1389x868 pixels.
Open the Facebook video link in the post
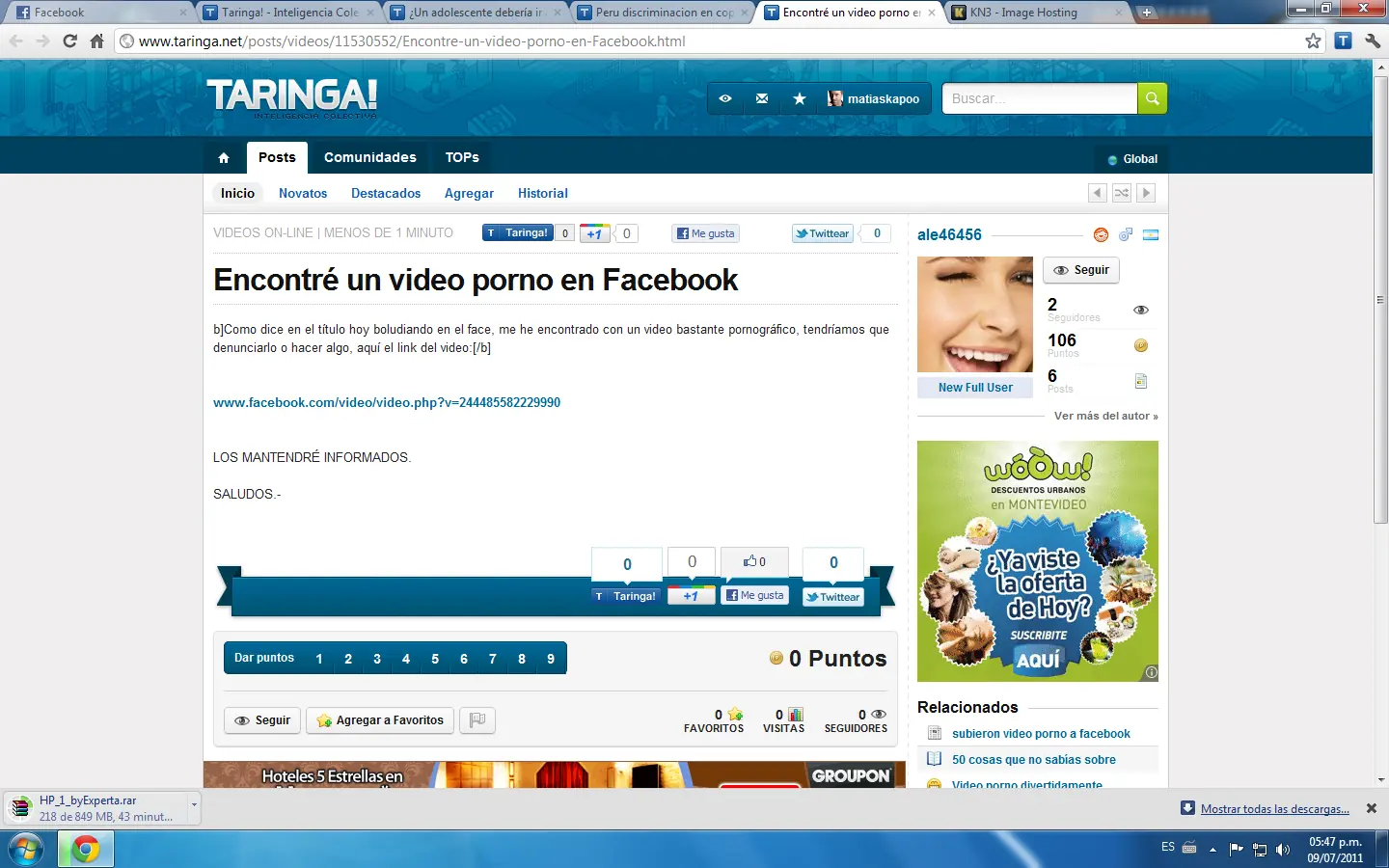click(387, 402)
